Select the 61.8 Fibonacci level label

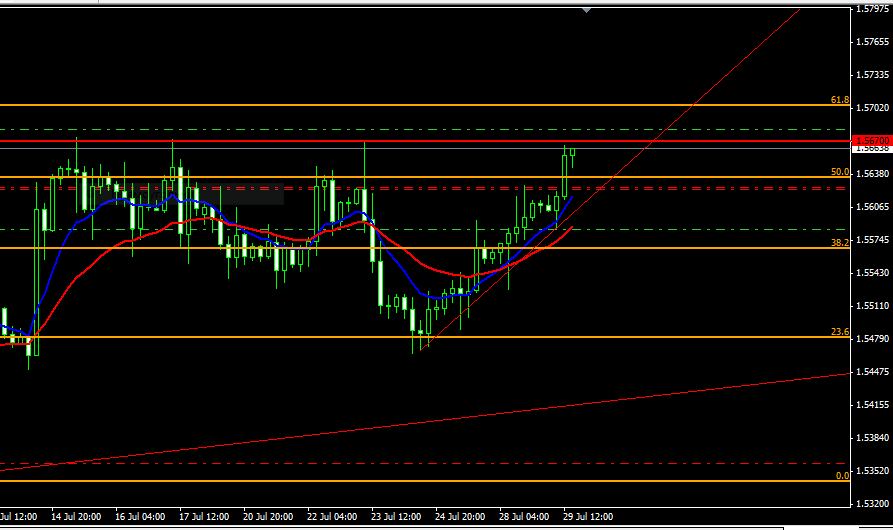coord(839,100)
